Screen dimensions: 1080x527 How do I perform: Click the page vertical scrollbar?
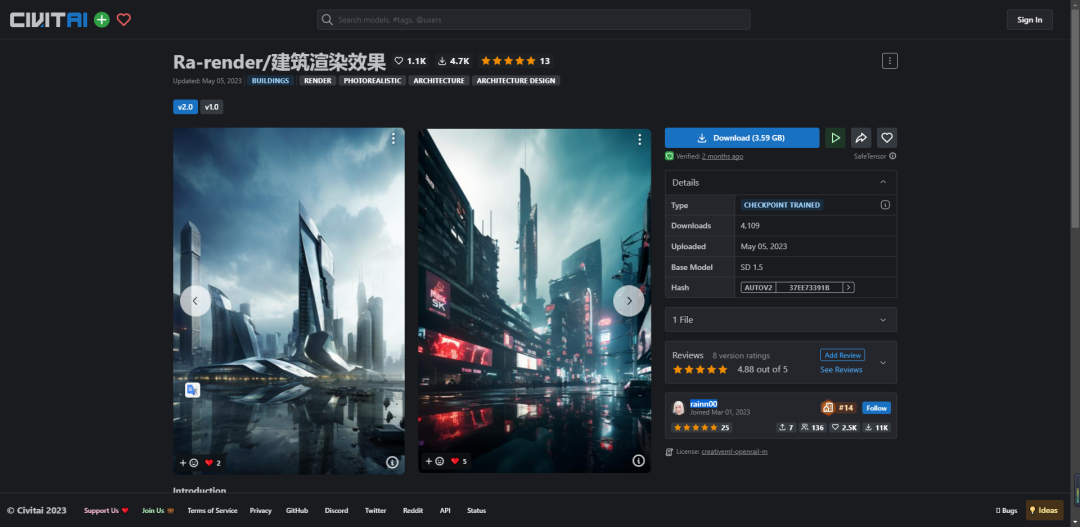click(1075, 117)
